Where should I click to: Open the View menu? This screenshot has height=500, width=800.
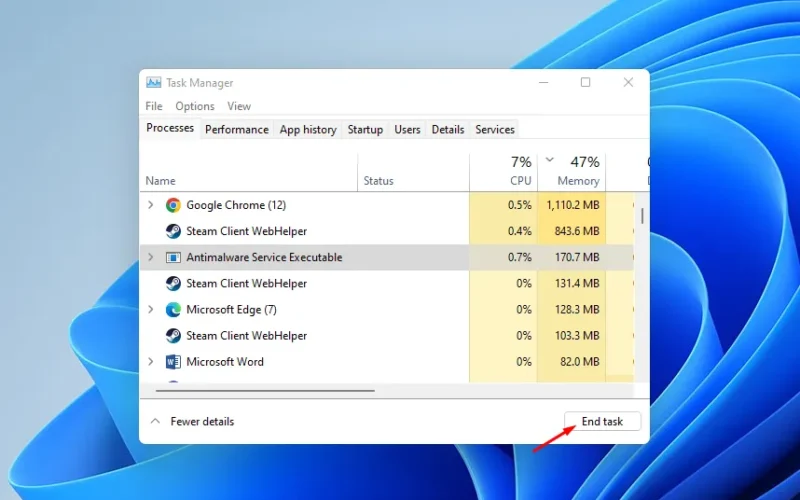pyautogui.click(x=239, y=106)
